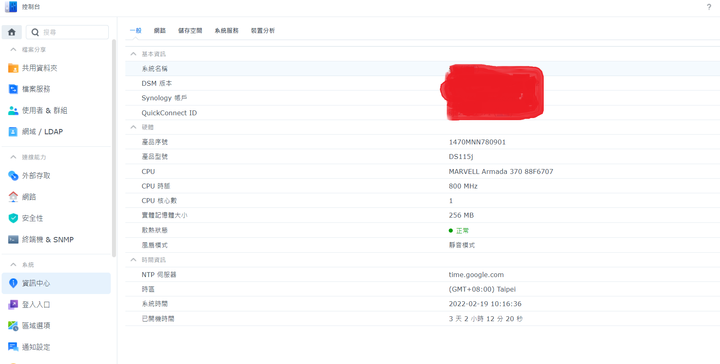The image size is (720, 364).
Task: Focus the 搜尋 search input field
Action: (67, 32)
